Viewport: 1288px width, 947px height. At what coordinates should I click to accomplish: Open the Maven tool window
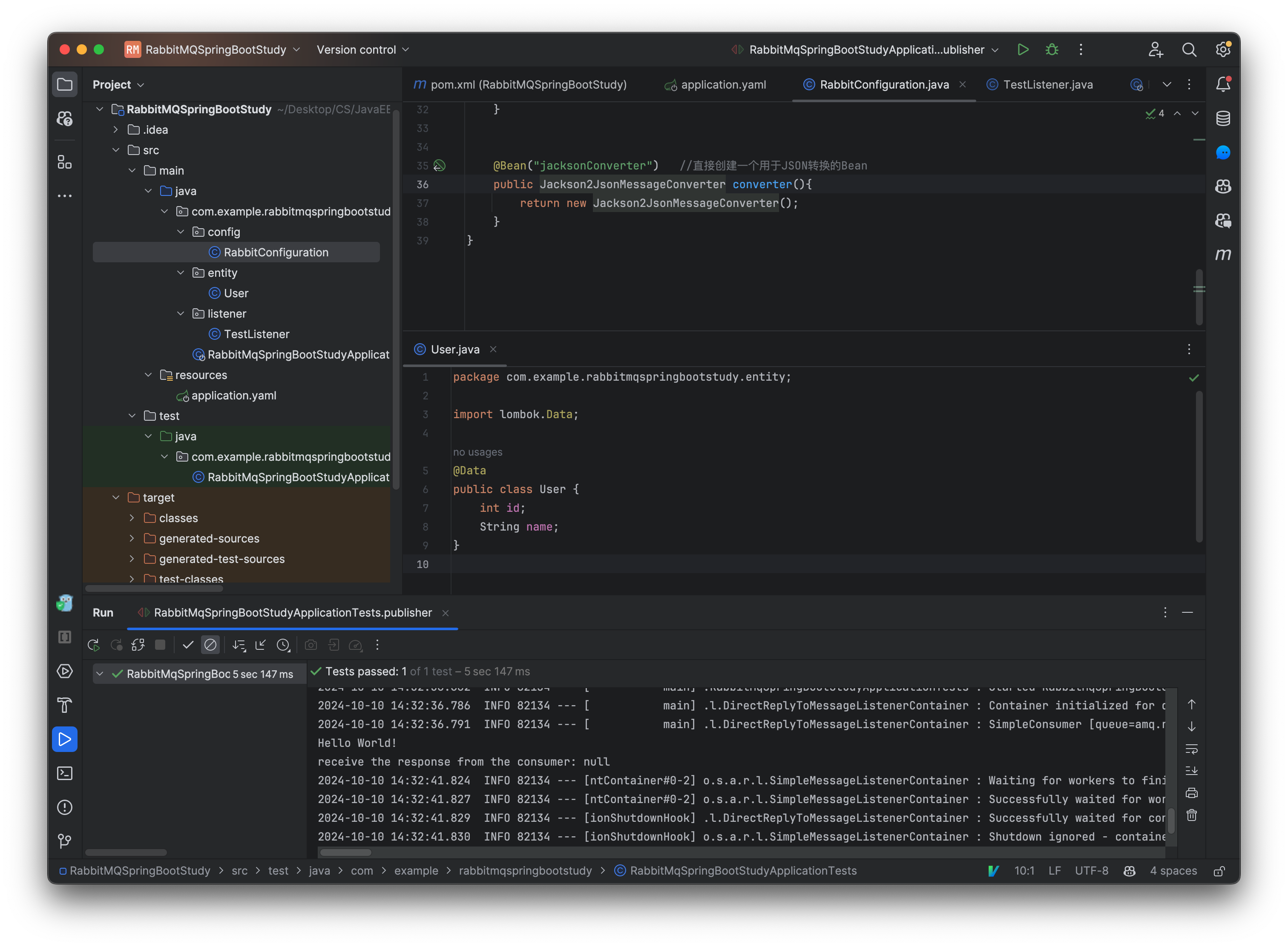pyautogui.click(x=1223, y=255)
